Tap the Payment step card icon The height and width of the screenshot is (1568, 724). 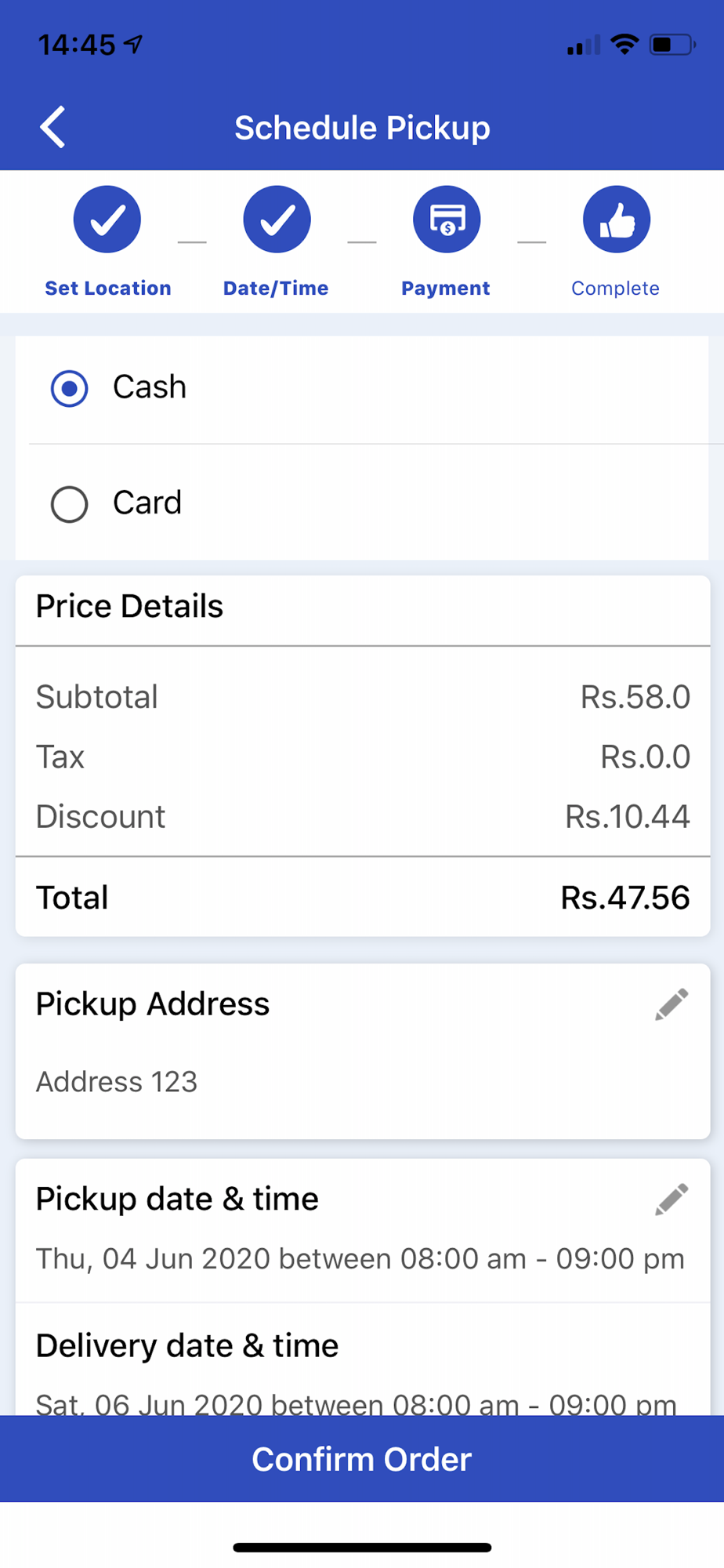pos(447,220)
